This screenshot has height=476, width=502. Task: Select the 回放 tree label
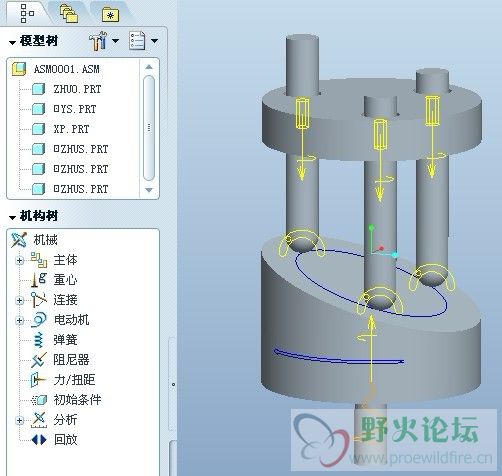tap(65, 440)
